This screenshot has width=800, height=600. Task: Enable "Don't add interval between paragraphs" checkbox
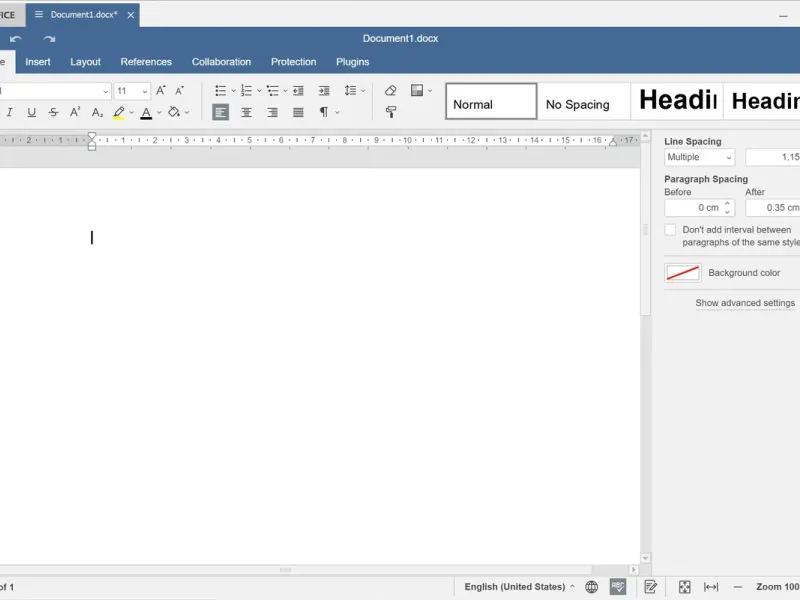[671, 230]
